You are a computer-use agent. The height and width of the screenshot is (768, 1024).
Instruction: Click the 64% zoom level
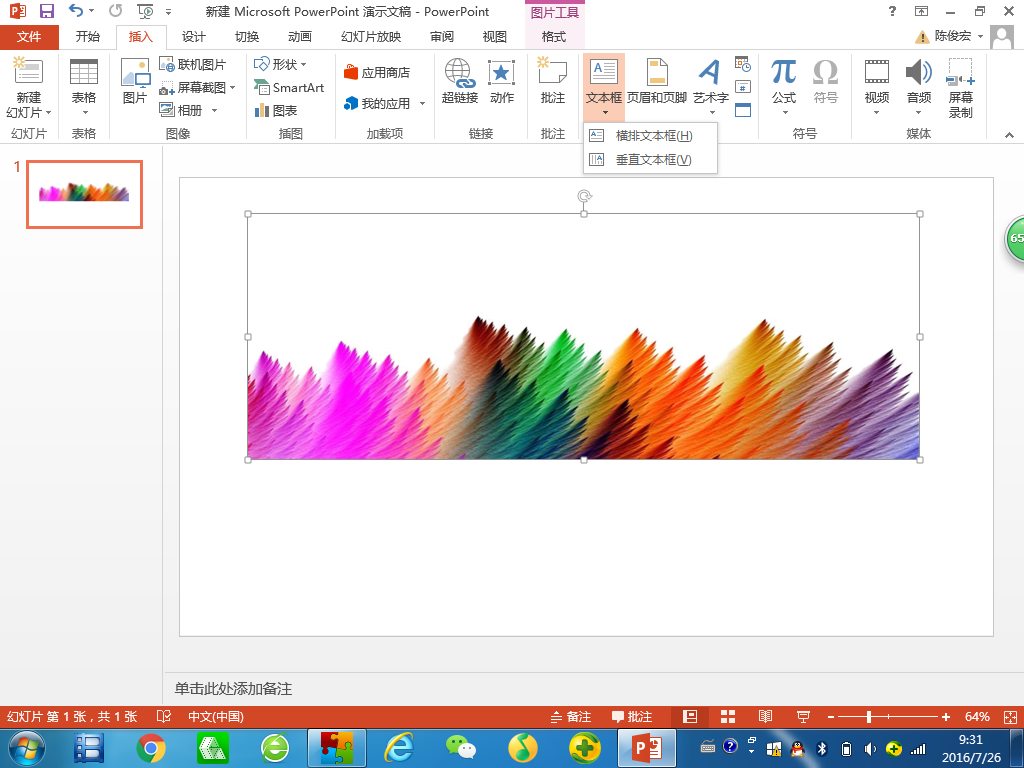tap(977, 716)
